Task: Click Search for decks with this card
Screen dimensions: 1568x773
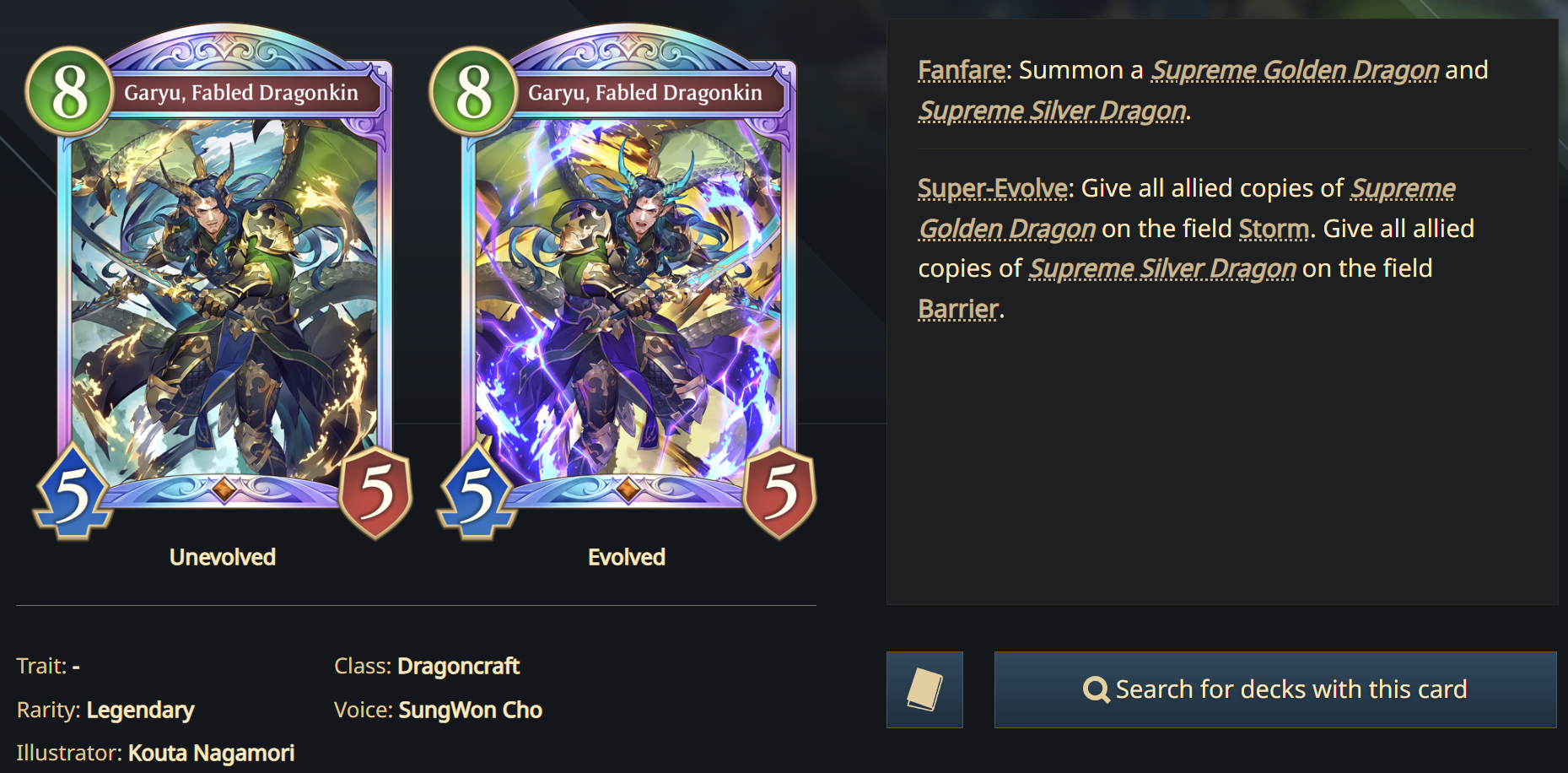Action: (x=1275, y=689)
